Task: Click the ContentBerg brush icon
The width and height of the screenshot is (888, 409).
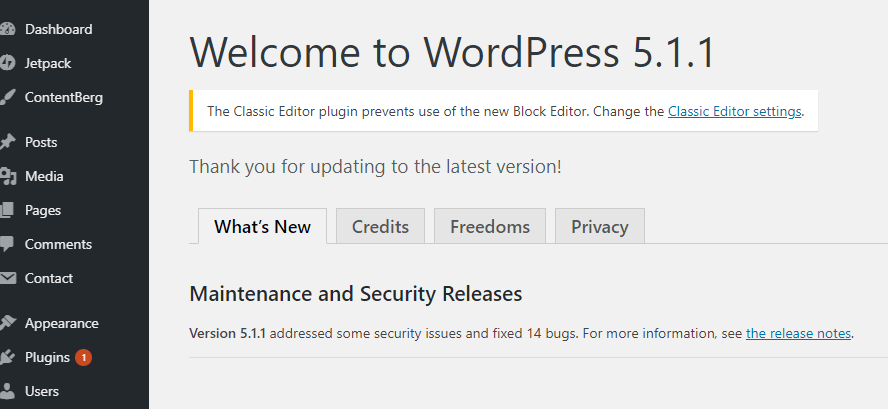Action: pos(6,97)
